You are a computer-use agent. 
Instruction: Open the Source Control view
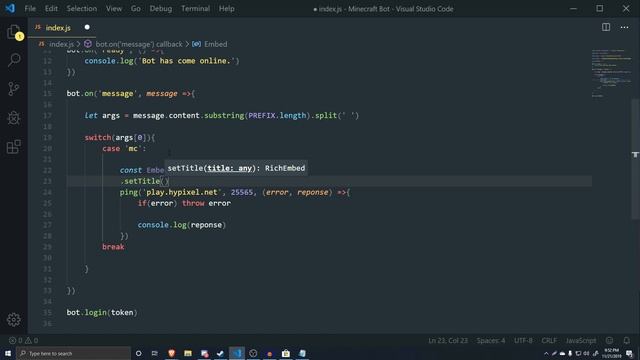click(x=14, y=89)
